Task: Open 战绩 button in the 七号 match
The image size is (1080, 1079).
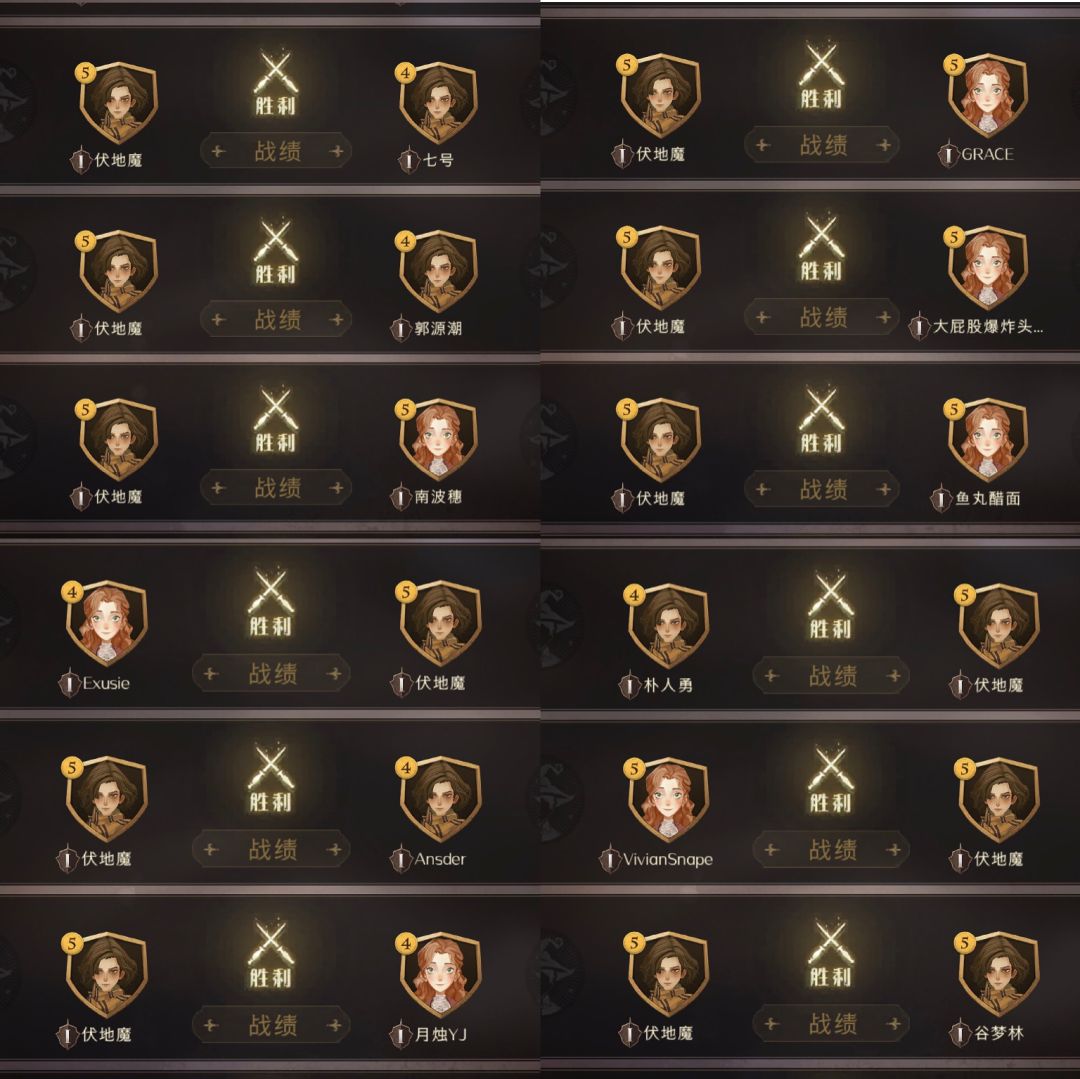Action: (x=277, y=151)
